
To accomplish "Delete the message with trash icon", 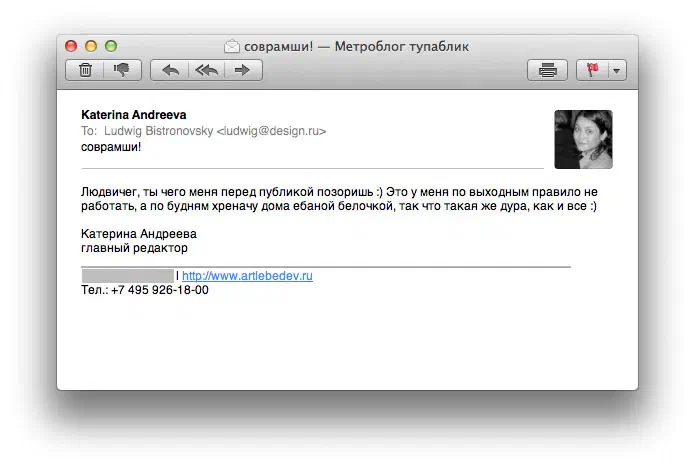I will point(85,70).
